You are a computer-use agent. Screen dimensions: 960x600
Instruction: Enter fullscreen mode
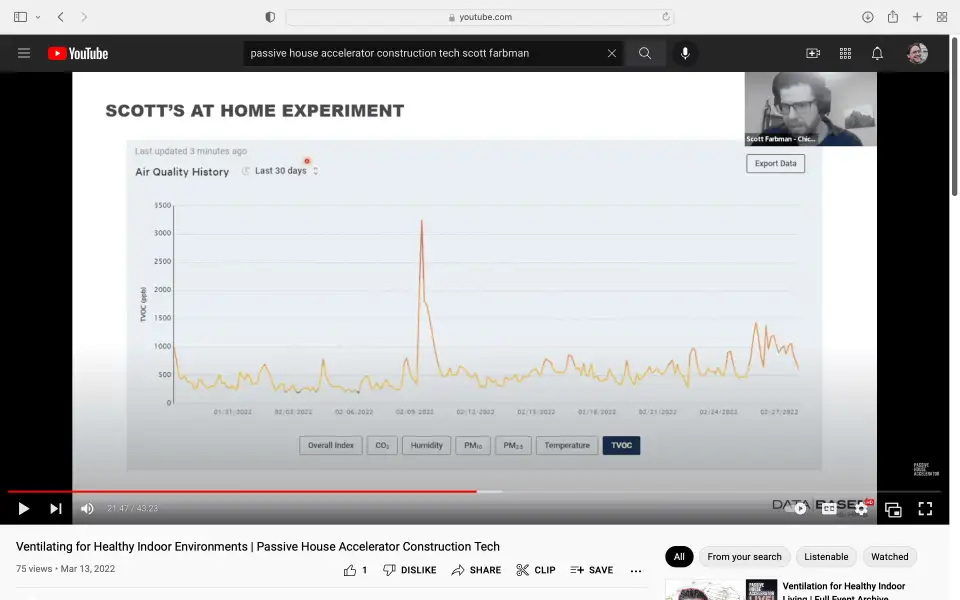click(925, 509)
